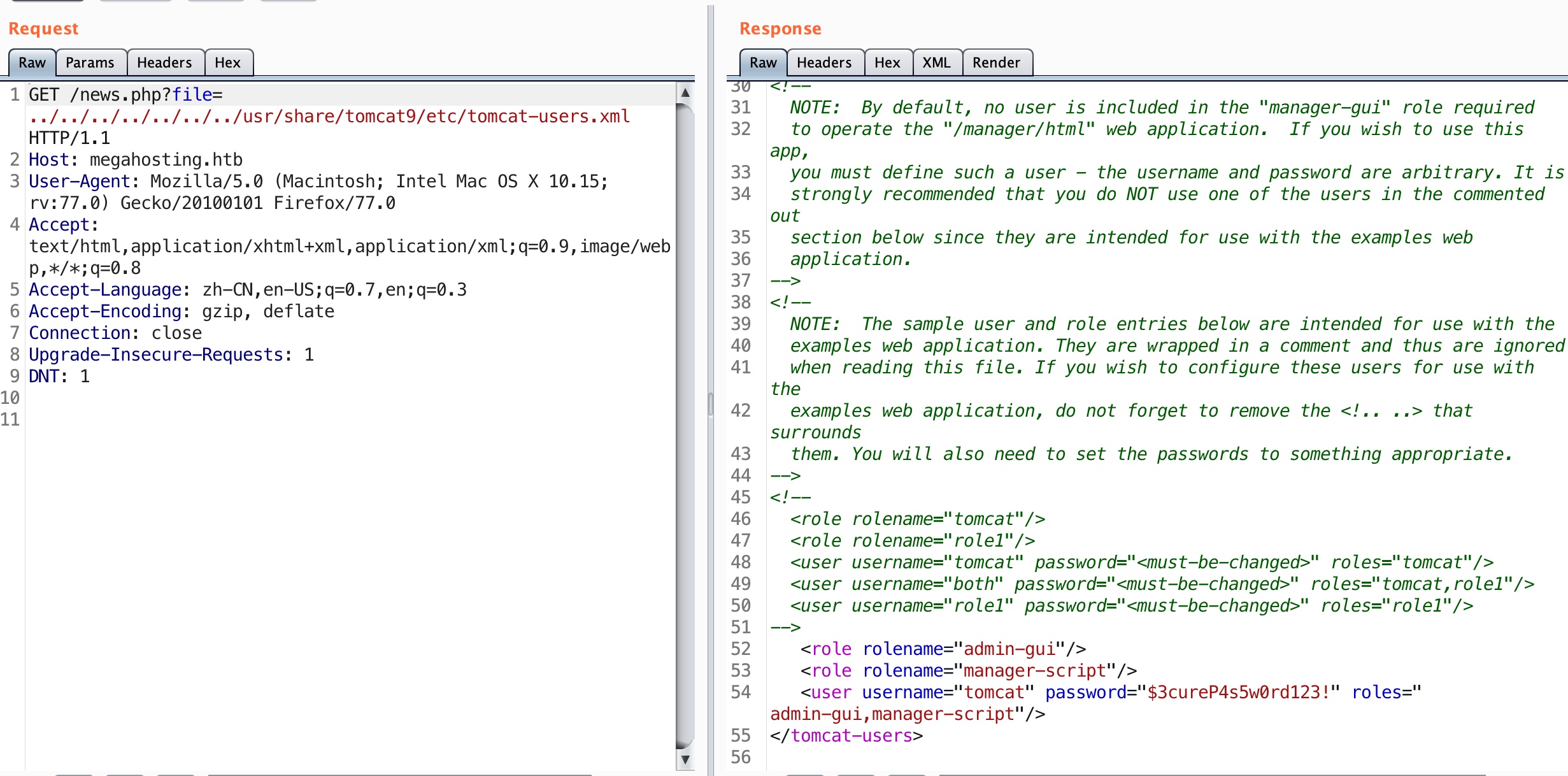1568x776 pixels.
Task: Click the request scrollbar up arrow
Action: (x=685, y=93)
